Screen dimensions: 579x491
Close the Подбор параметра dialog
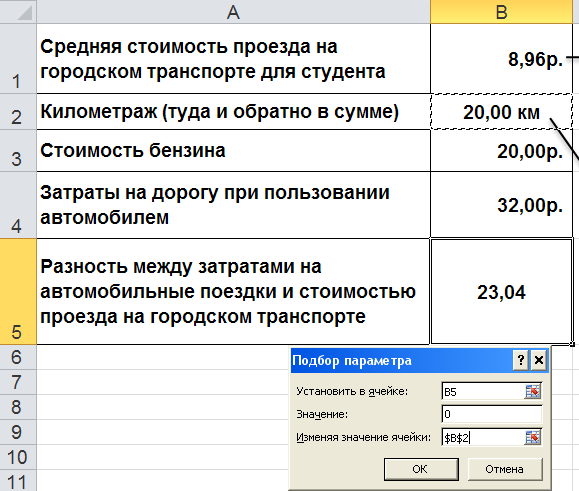539,360
